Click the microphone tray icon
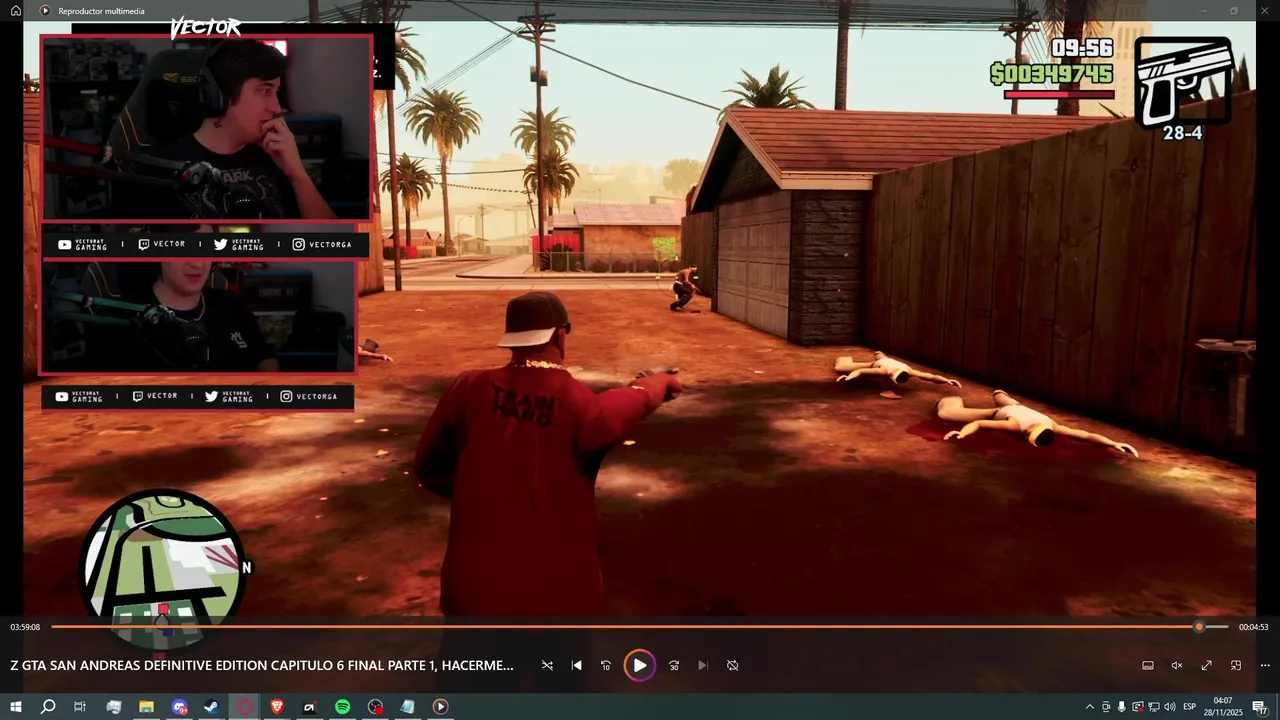This screenshot has width=1280, height=720. click(x=1122, y=707)
